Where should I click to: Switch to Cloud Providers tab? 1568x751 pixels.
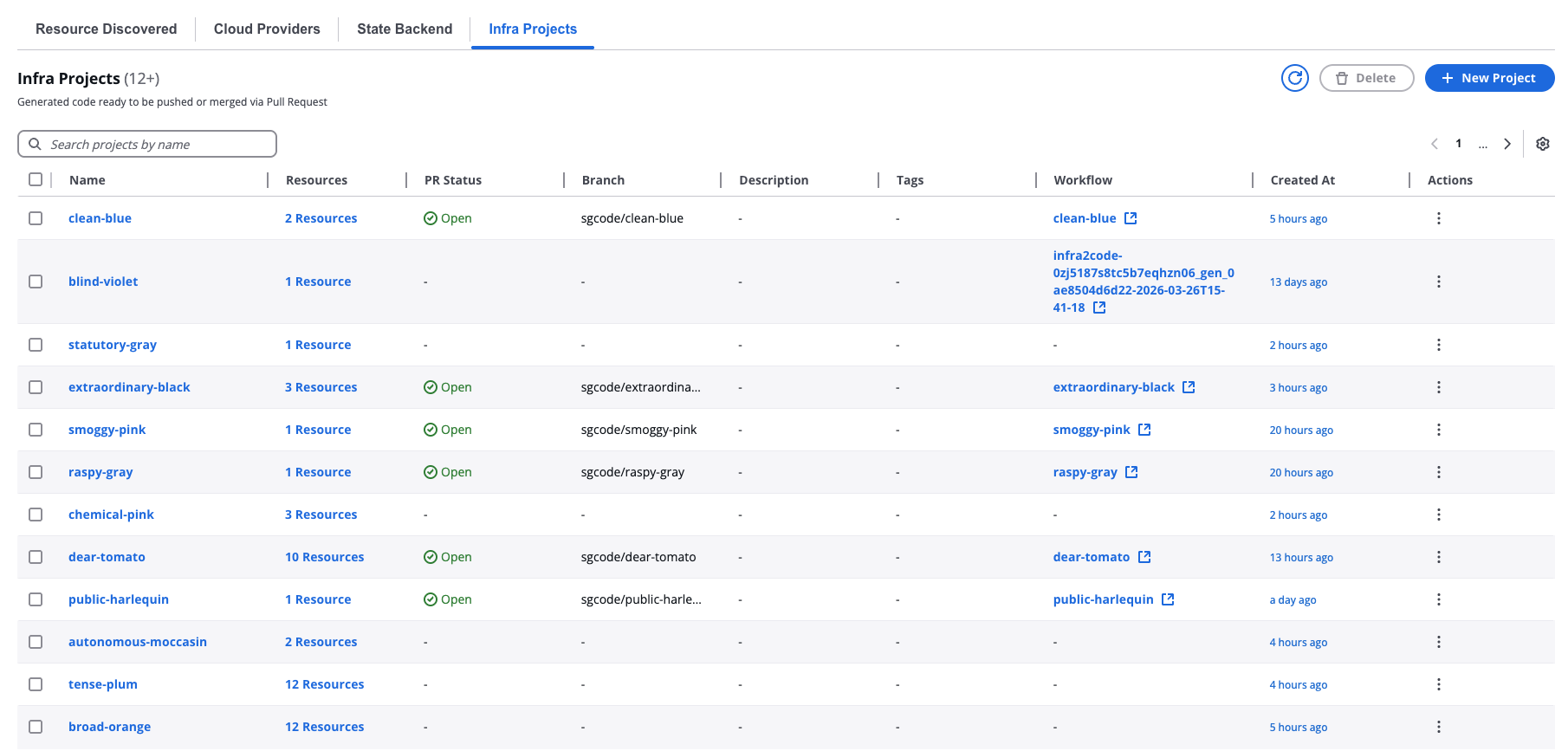click(x=267, y=29)
